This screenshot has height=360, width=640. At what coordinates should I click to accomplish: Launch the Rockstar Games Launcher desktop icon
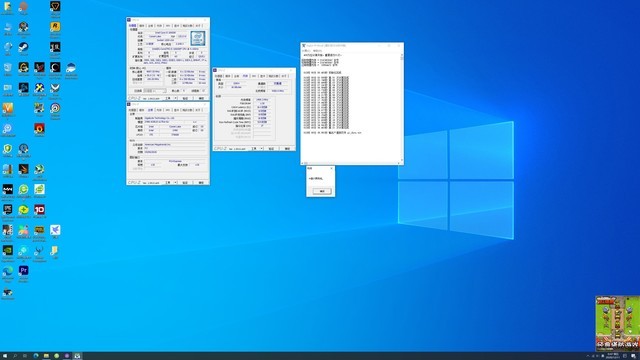[x=55, y=28]
